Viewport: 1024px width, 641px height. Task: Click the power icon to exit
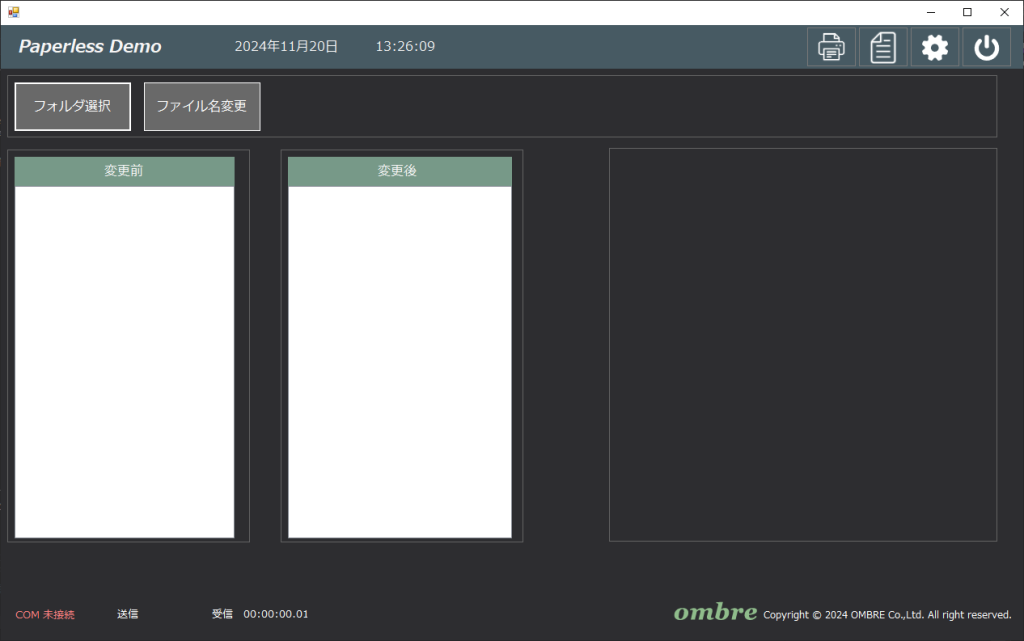[986, 47]
